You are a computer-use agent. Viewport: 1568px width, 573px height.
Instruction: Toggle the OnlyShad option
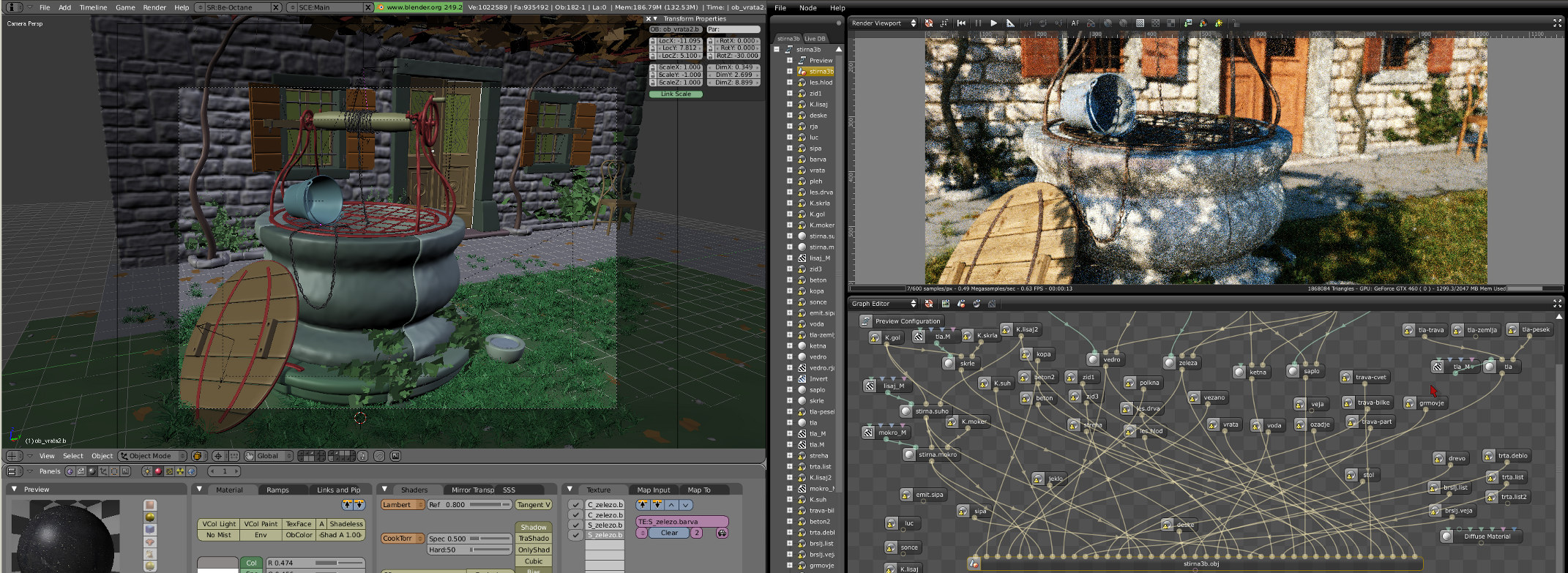pos(534,550)
